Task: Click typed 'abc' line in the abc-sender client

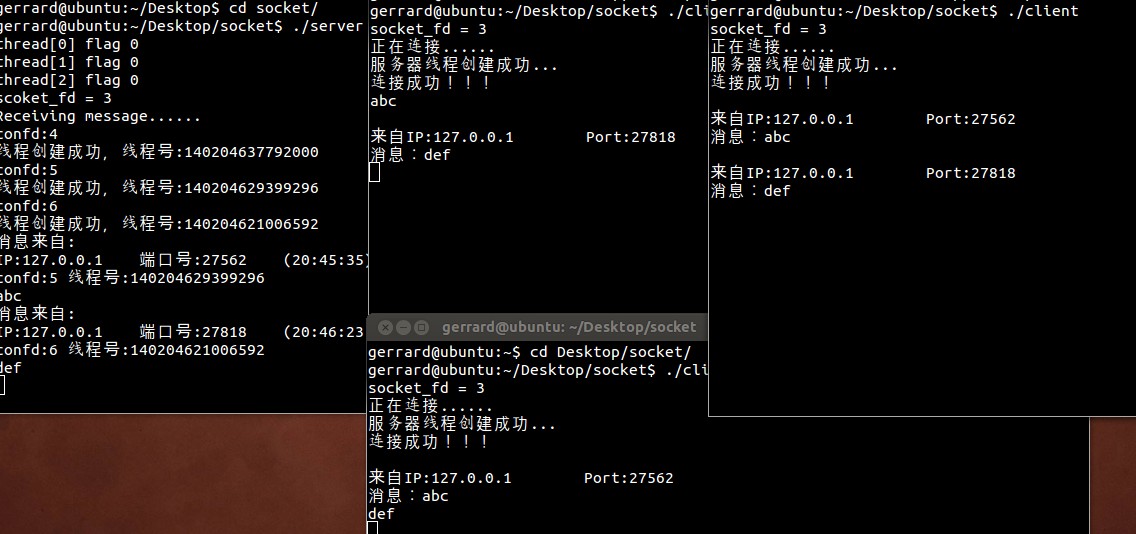Action: point(383,101)
